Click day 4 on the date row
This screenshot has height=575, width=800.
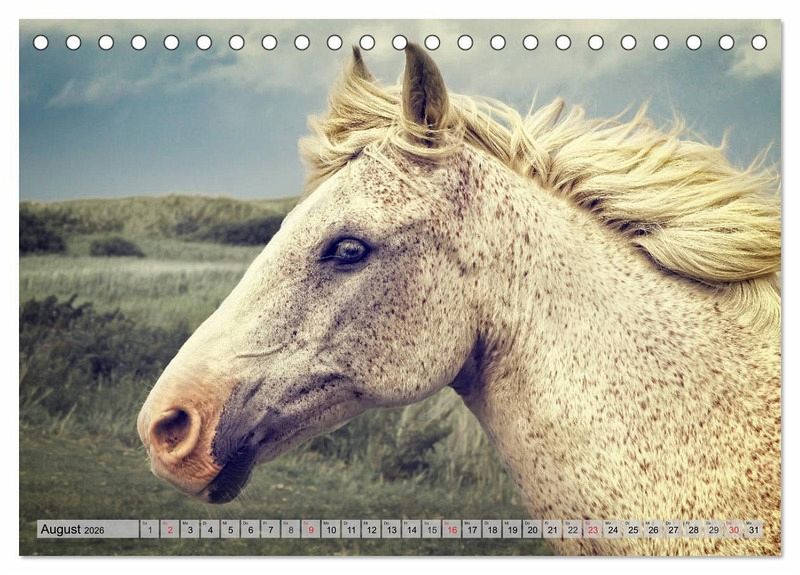click(x=210, y=529)
